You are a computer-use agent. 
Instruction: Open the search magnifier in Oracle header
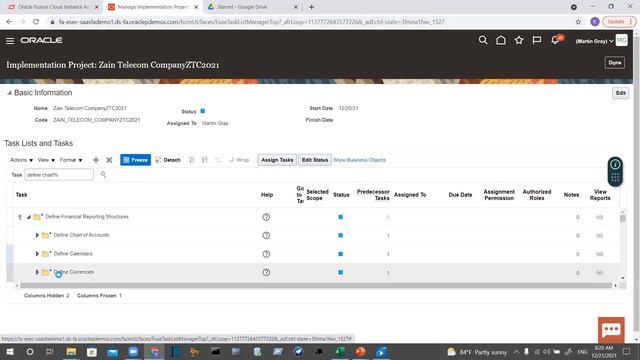483,40
